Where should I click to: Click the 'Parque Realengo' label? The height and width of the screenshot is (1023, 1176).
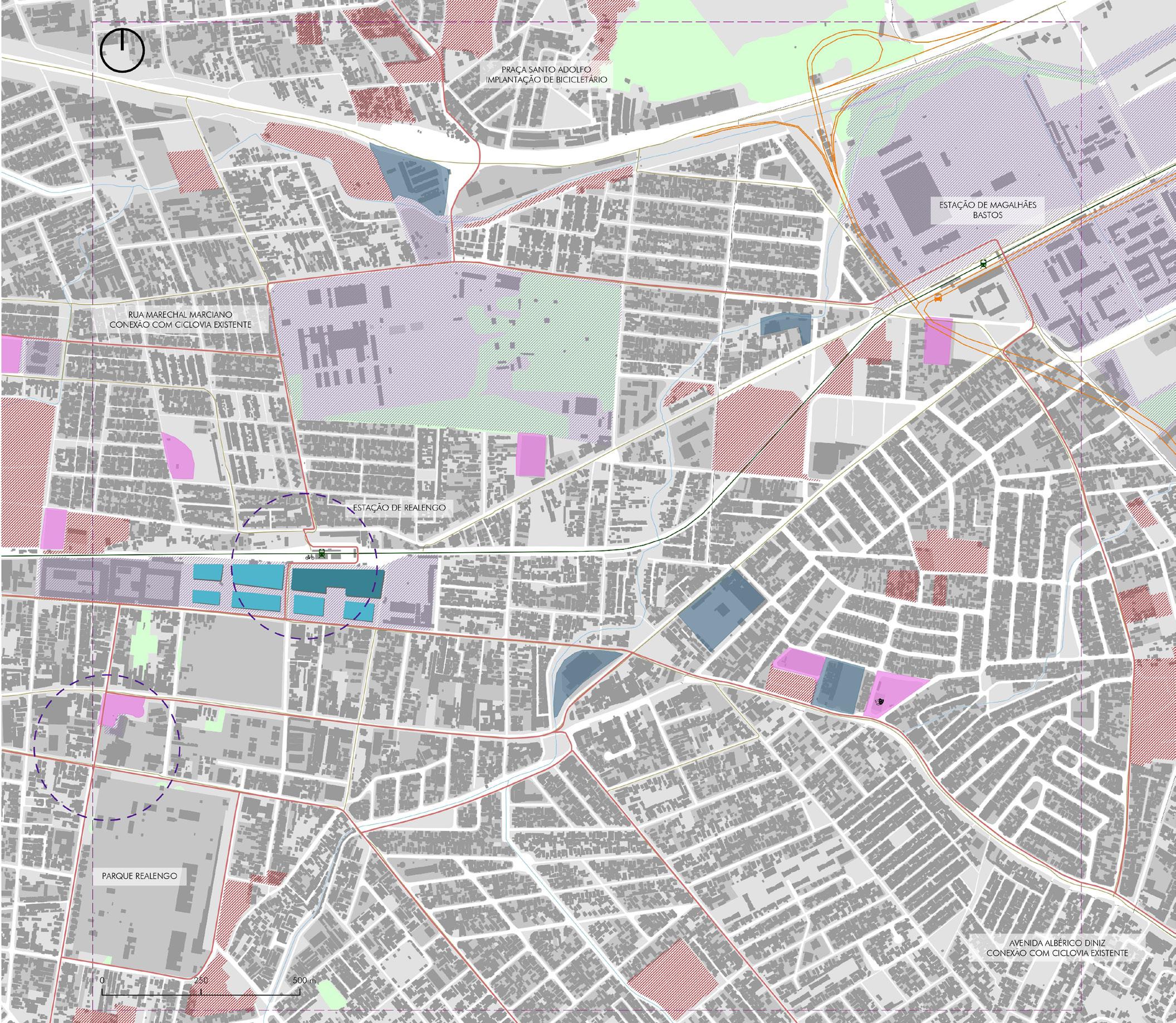[140, 875]
